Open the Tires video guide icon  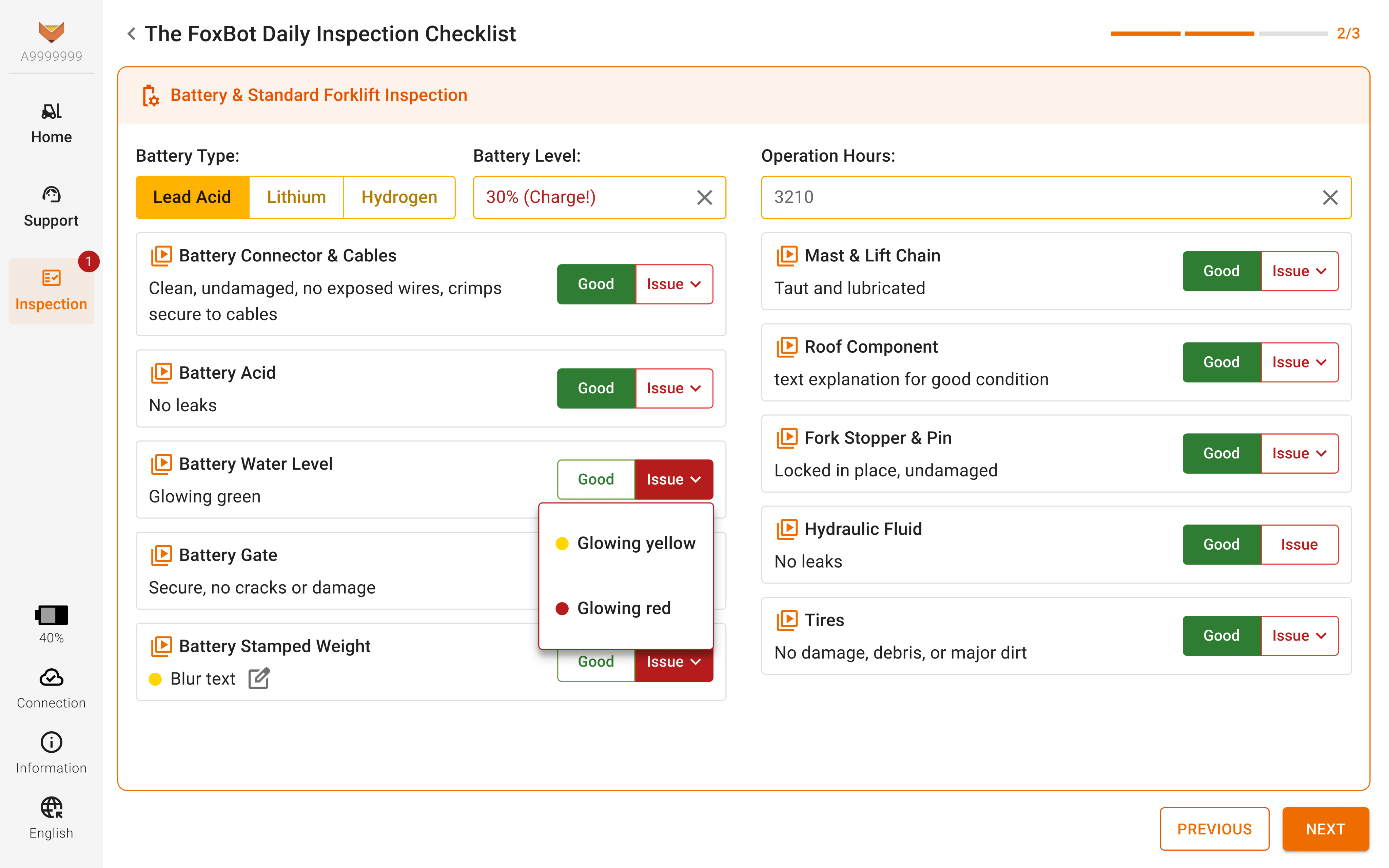(787, 620)
